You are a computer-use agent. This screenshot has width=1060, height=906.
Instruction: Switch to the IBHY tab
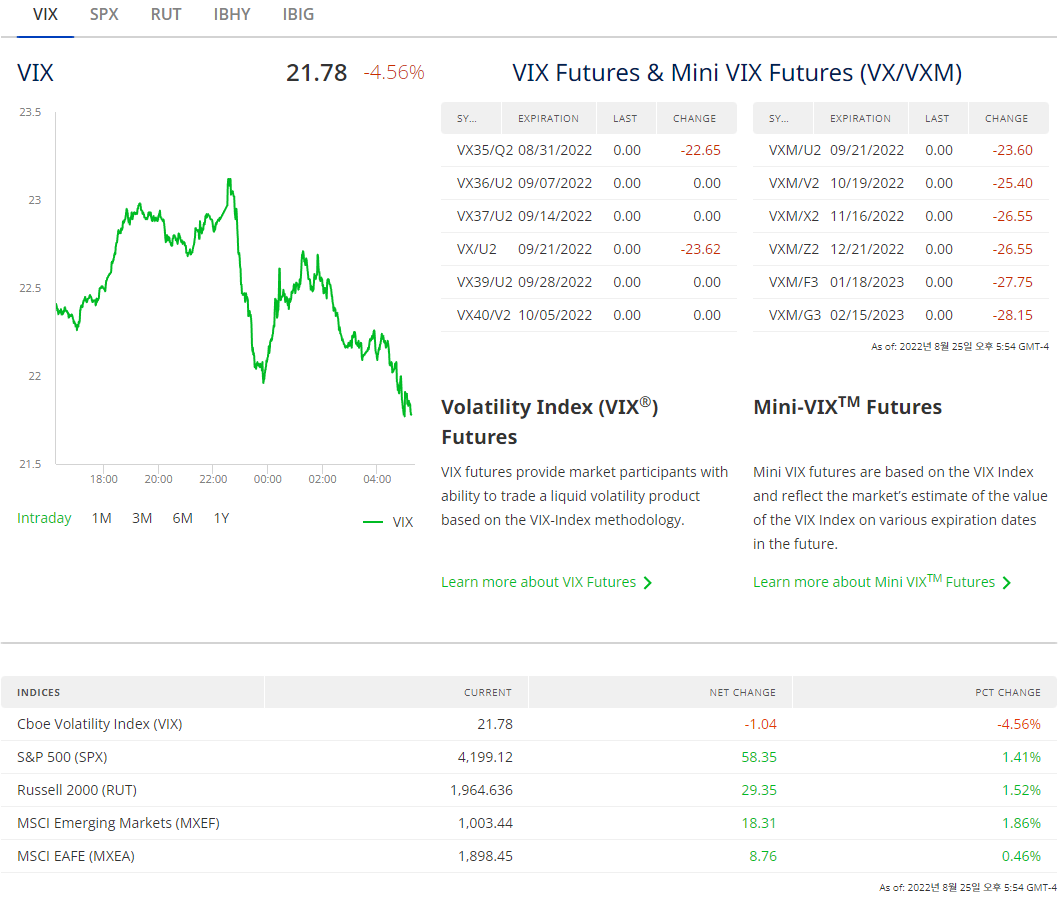(x=232, y=14)
